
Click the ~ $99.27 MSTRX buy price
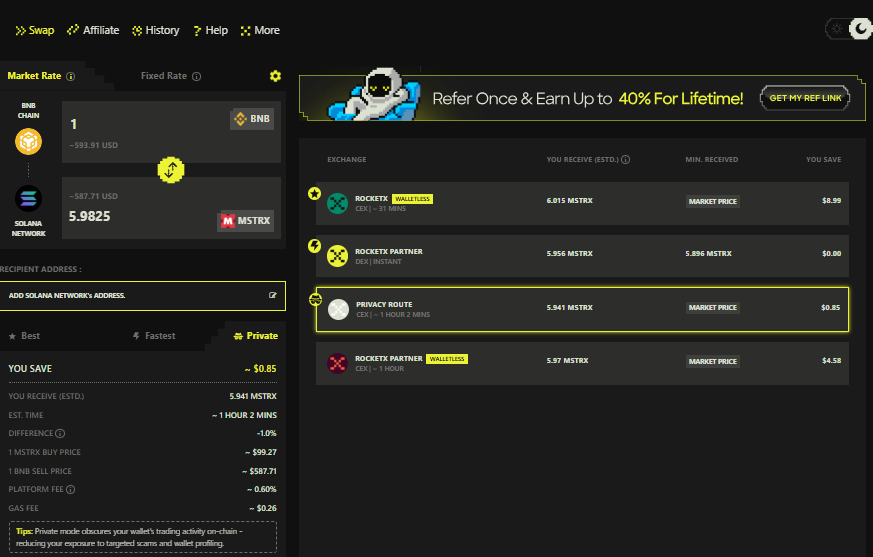[x=261, y=452]
